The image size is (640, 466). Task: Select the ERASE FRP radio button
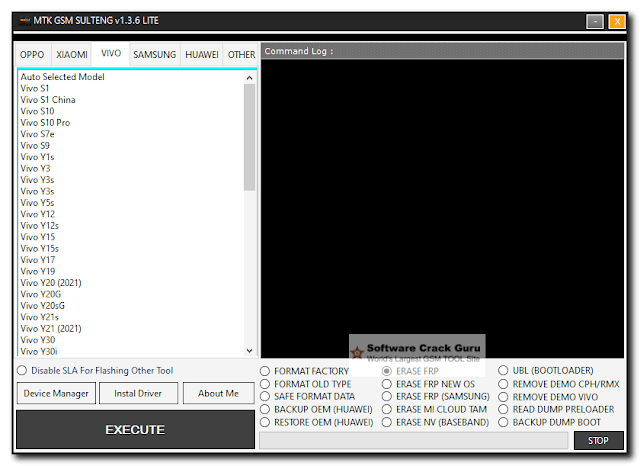387,371
